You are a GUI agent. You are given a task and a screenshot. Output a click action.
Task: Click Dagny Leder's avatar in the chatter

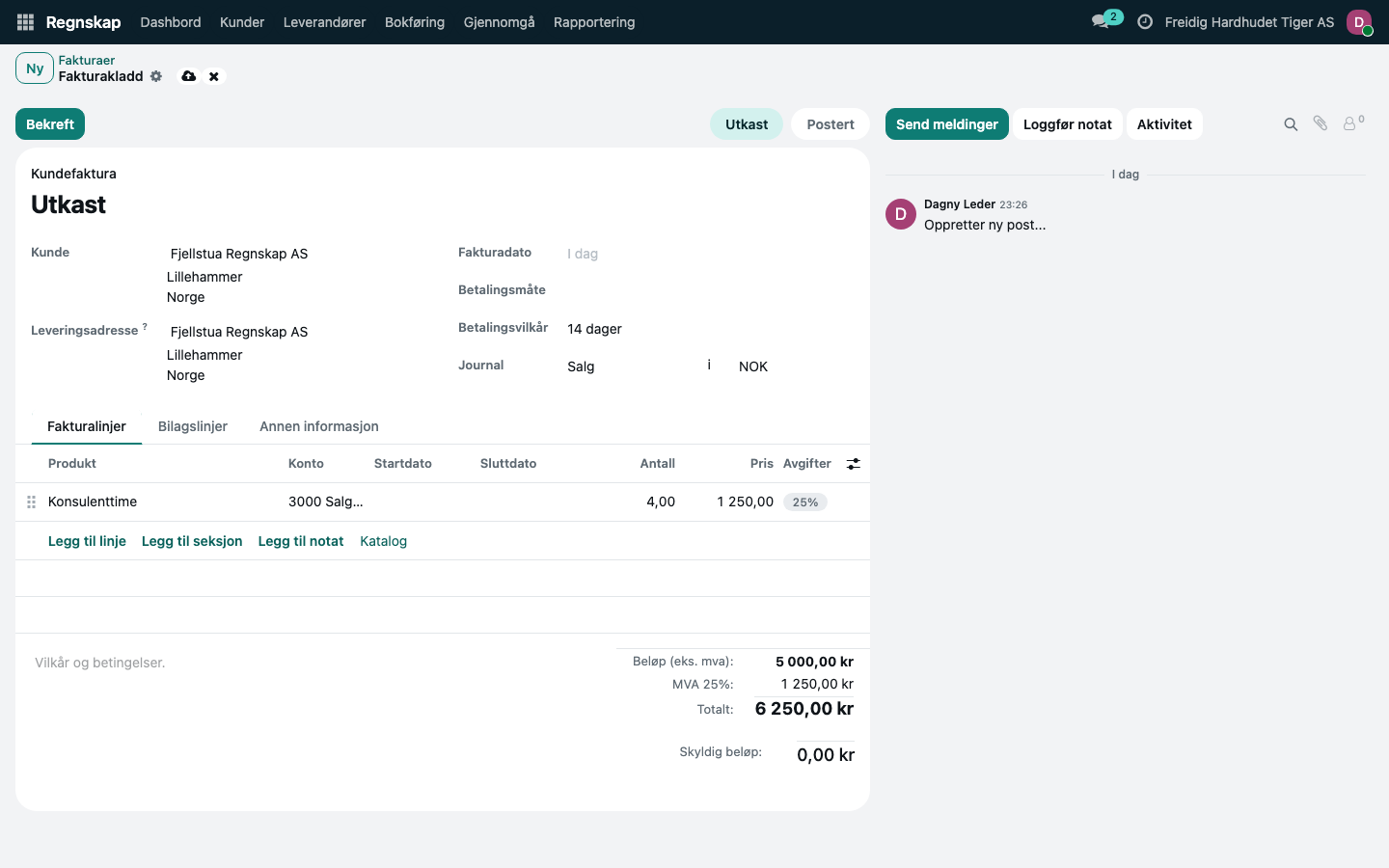(x=901, y=214)
